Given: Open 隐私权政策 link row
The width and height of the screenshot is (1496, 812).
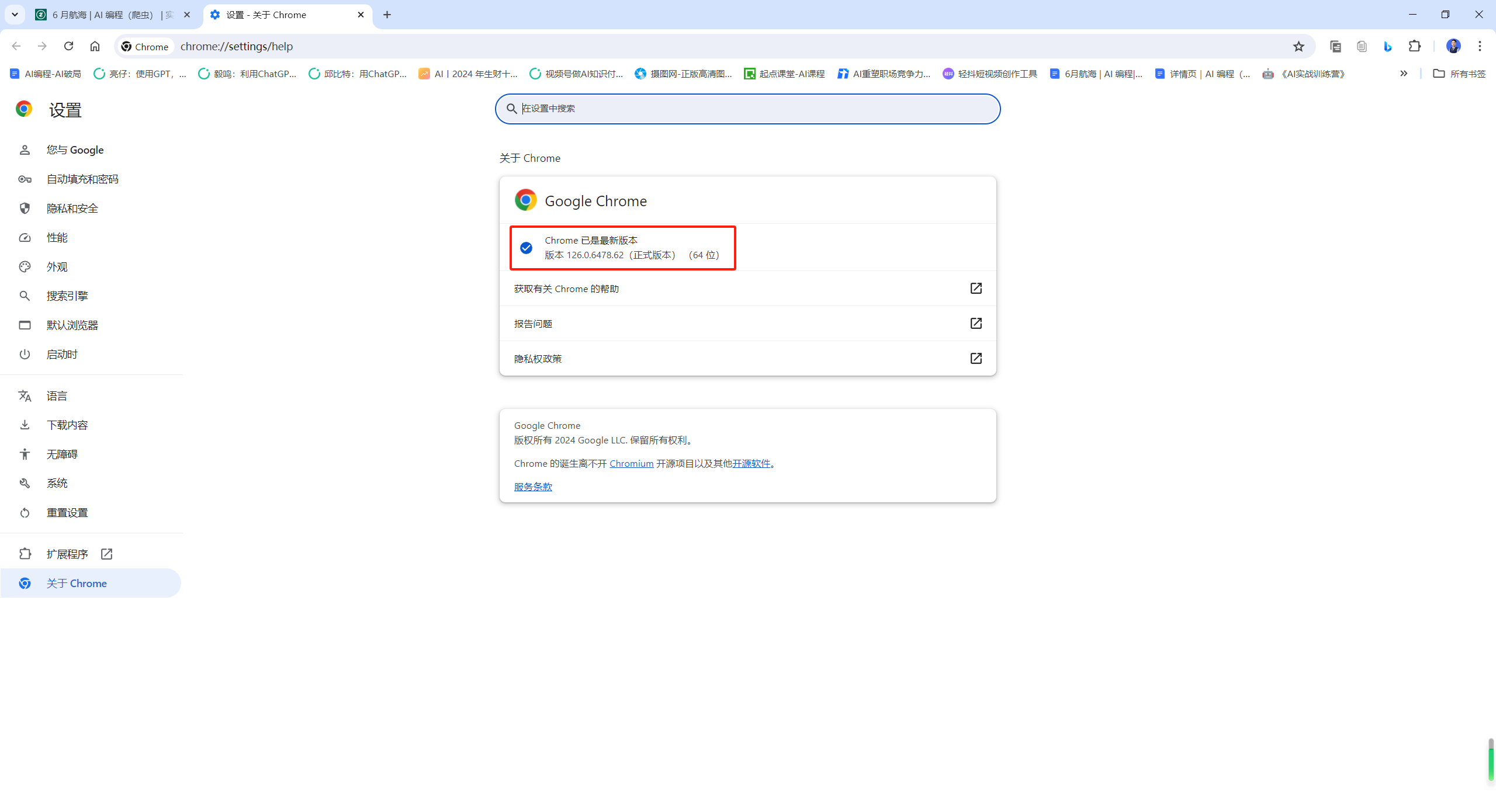Looking at the screenshot, I should (x=747, y=359).
